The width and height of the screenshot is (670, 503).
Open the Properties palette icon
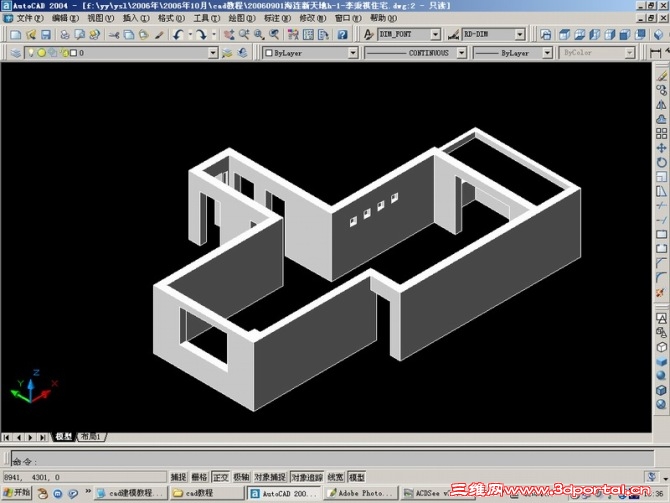(293, 35)
